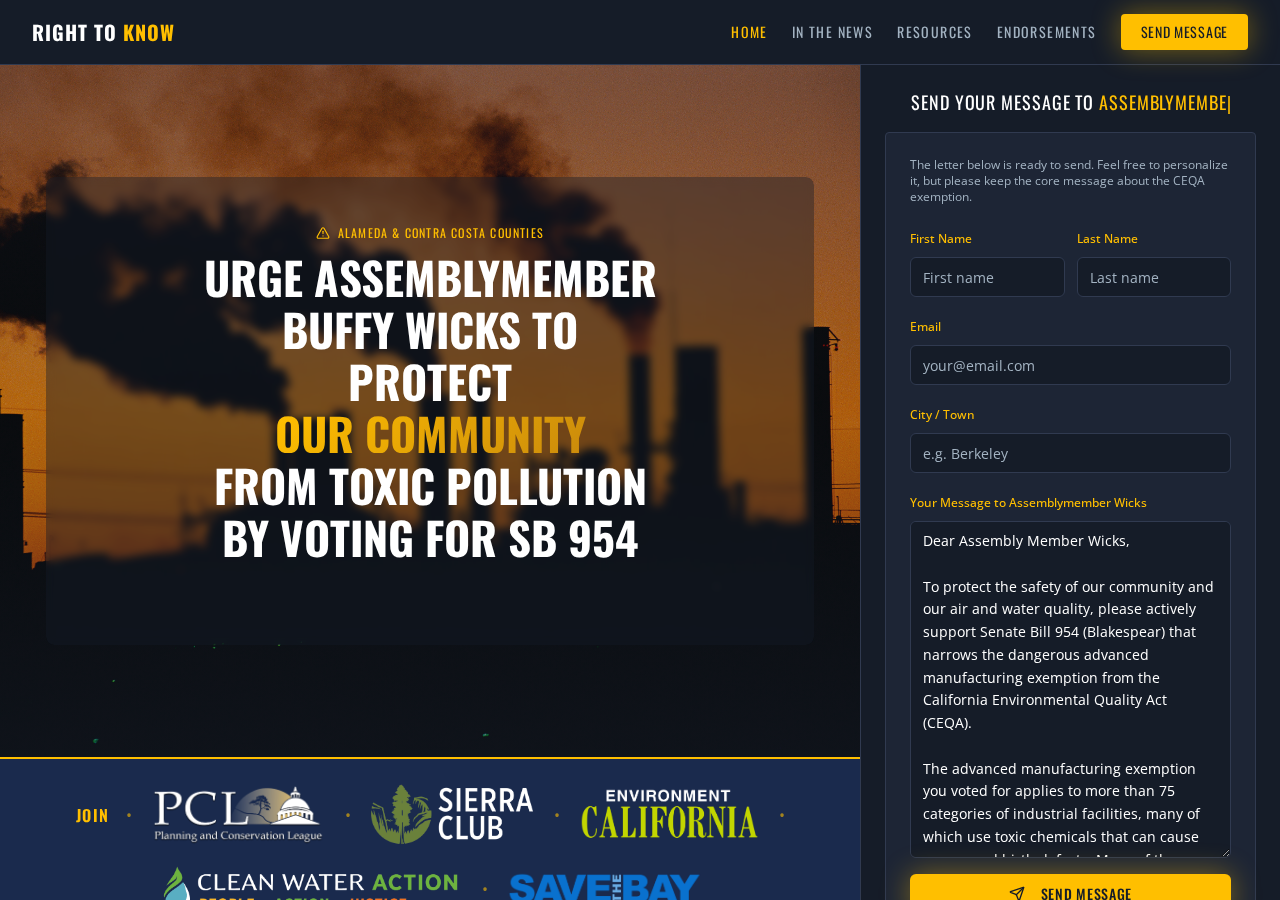Click the Planning and Conservation League logo
The image size is (1280, 900).
click(238, 815)
